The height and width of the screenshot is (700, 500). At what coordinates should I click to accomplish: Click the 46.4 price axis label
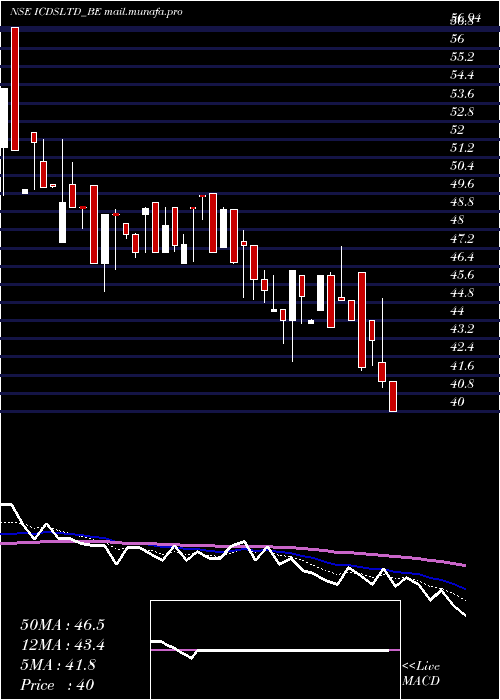462,257
